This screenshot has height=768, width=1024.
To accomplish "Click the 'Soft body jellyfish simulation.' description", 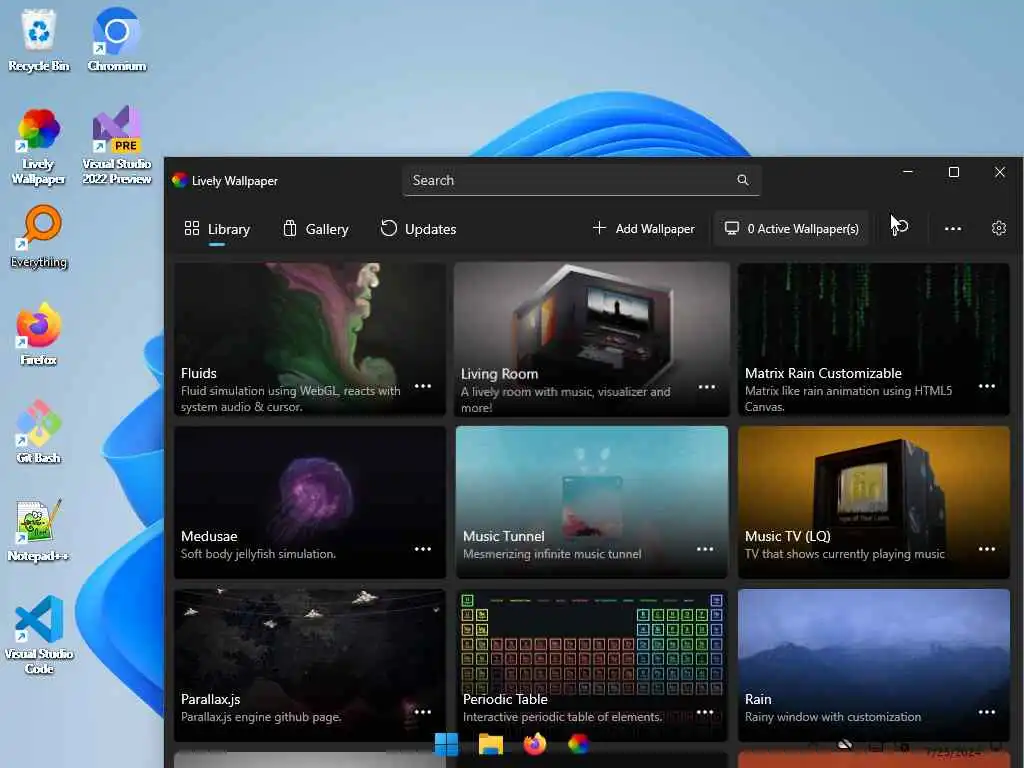I will [258, 554].
